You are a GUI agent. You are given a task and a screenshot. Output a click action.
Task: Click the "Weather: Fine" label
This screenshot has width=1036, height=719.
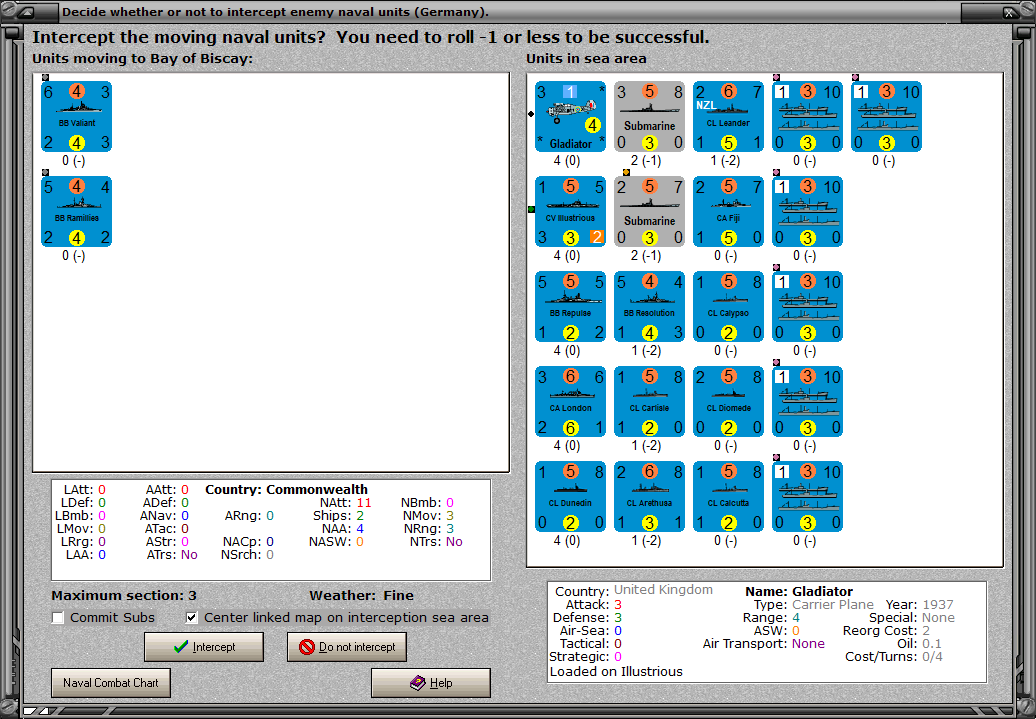tap(361, 595)
